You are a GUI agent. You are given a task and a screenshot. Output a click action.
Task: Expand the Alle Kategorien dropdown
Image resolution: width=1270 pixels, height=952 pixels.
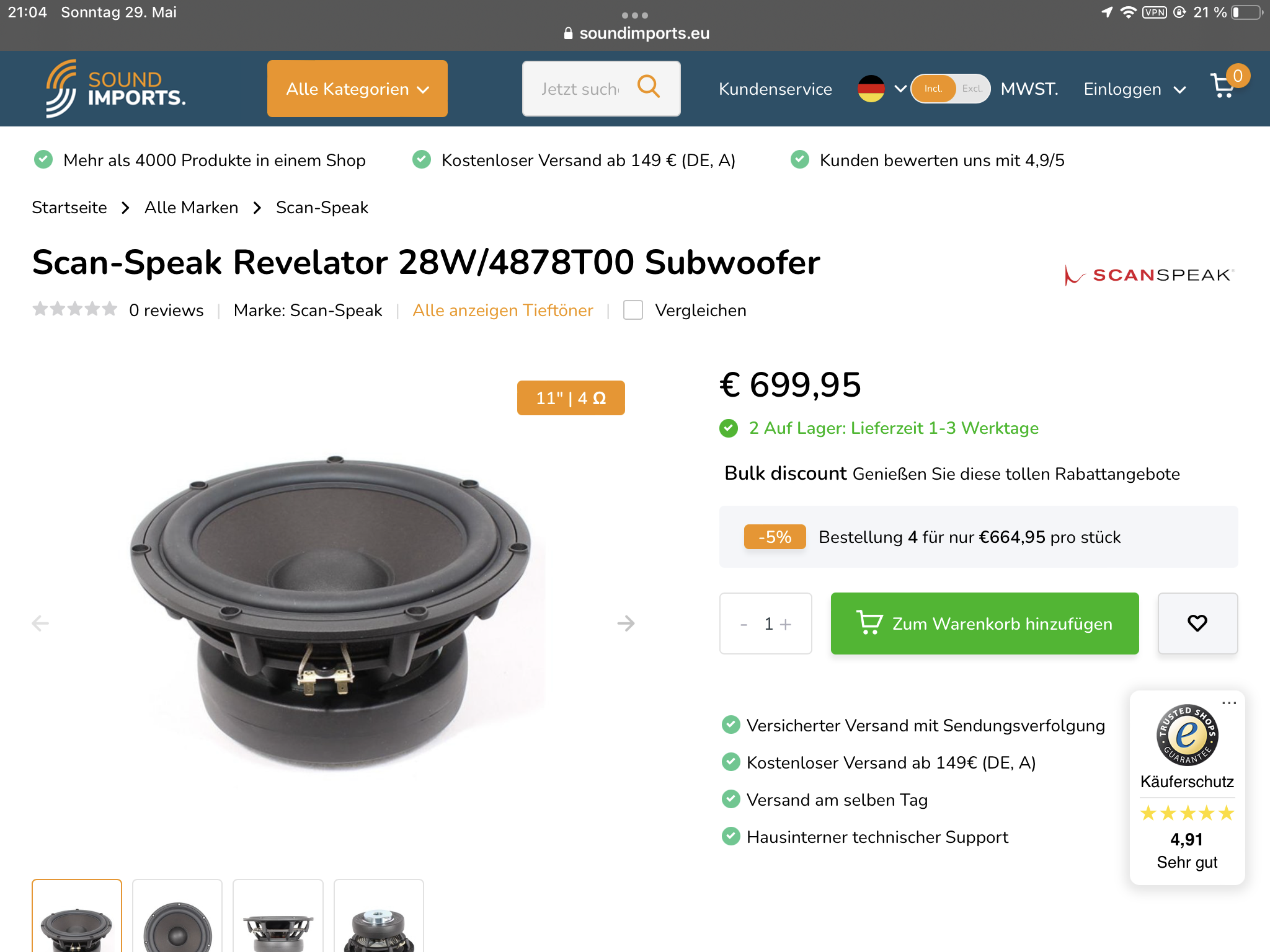[357, 89]
